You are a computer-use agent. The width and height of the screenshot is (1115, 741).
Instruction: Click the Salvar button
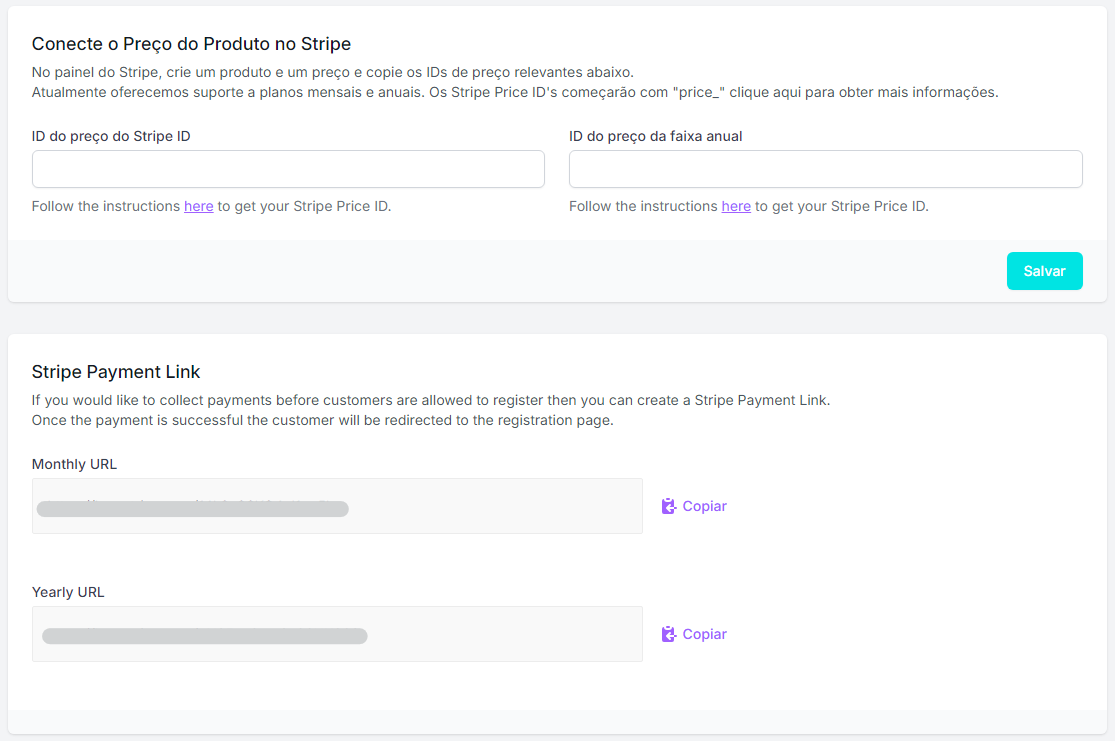coord(1044,271)
